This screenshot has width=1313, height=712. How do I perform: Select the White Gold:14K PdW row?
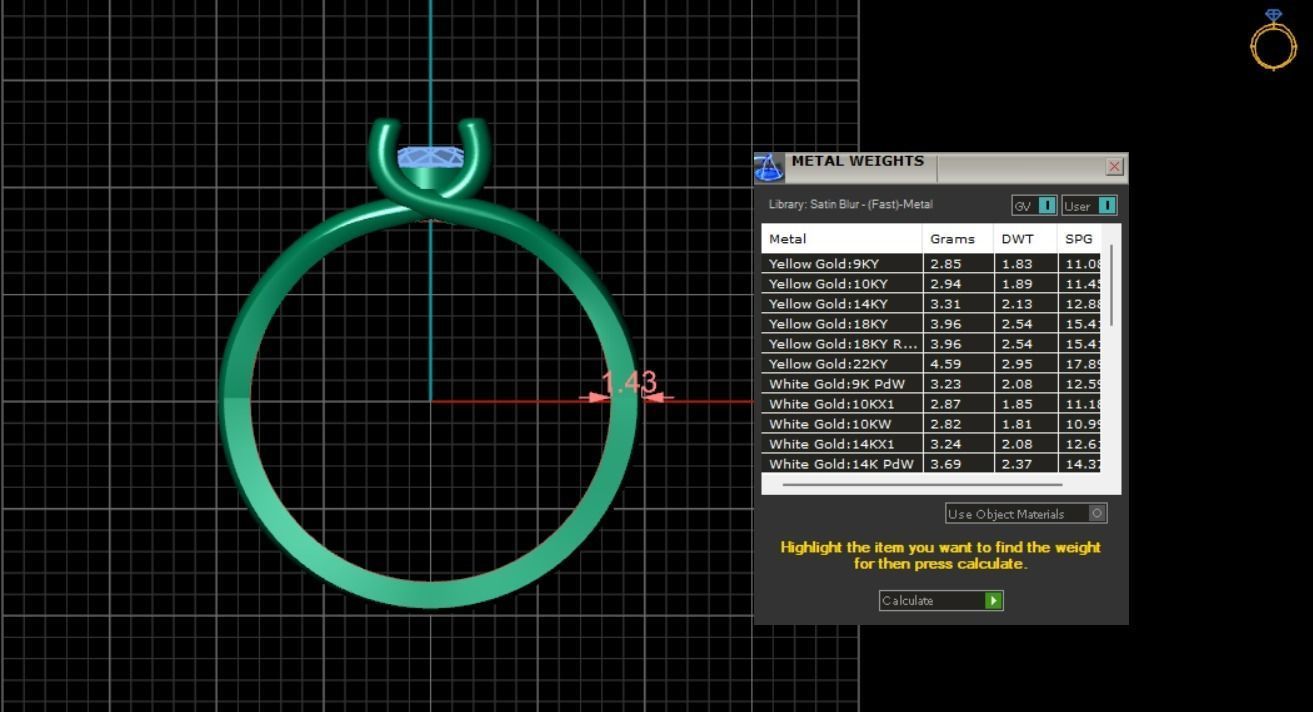(x=931, y=463)
